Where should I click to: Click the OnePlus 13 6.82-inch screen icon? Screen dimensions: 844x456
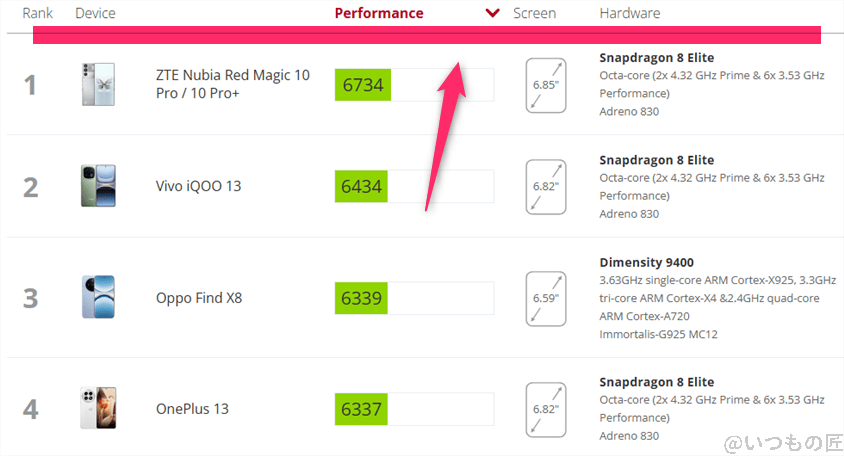(546, 408)
